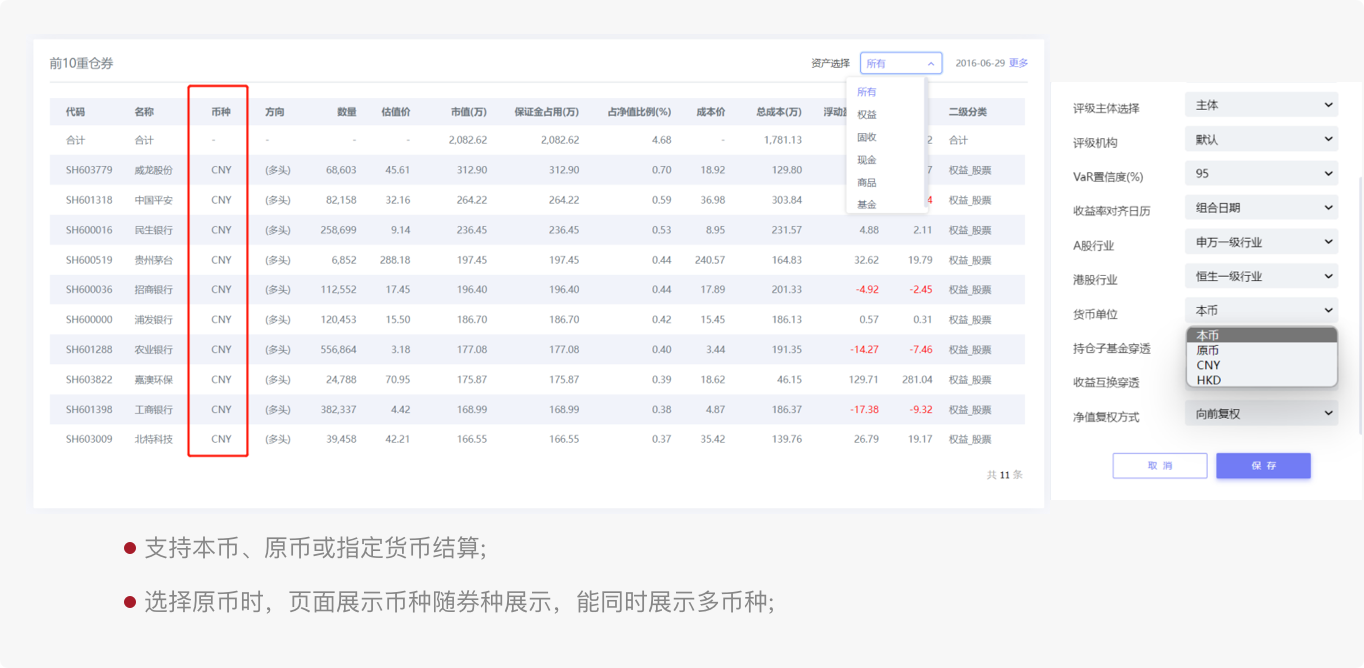1364x668 pixels.
Task: Click the 保存 button
Action: pos(1263,466)
